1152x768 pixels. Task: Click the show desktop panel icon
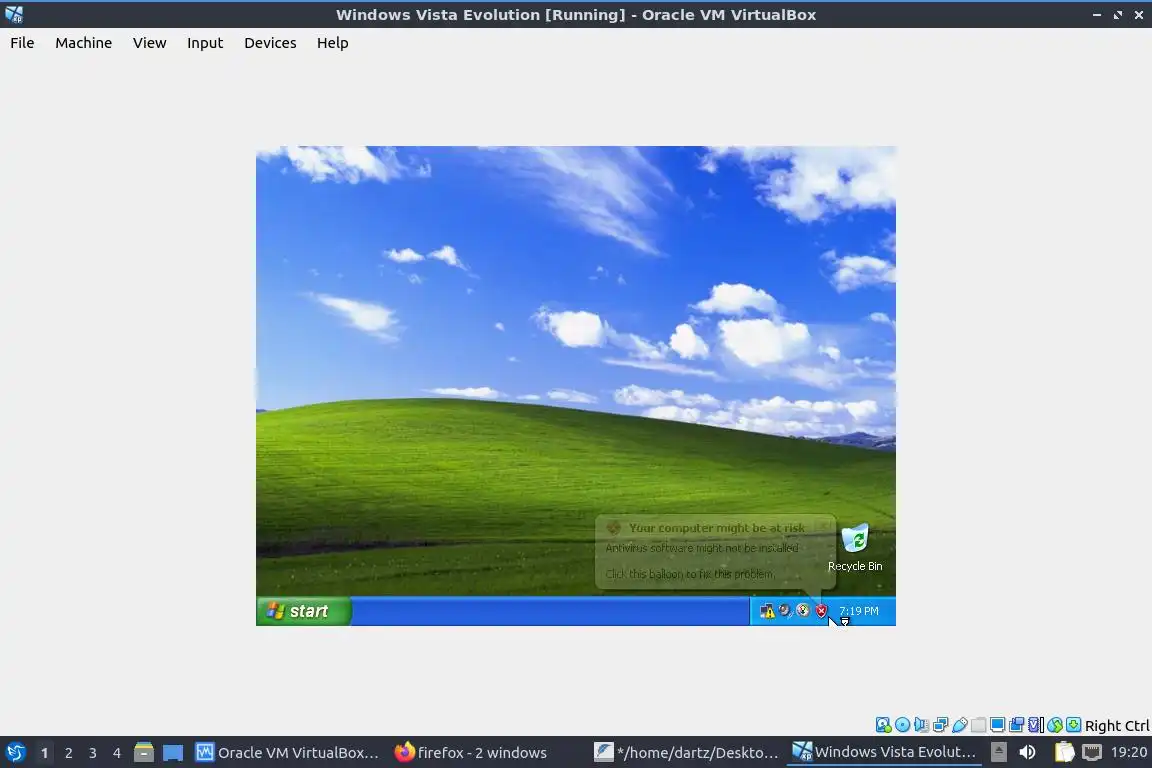[173, 752]
